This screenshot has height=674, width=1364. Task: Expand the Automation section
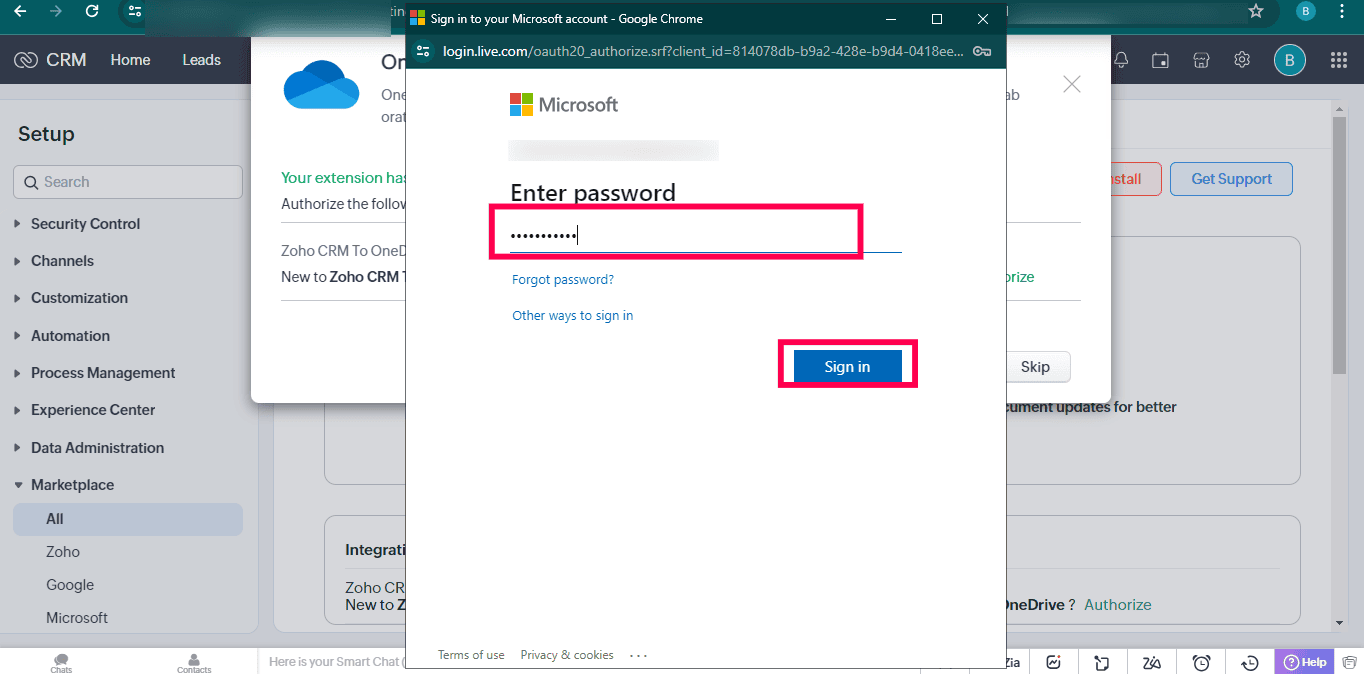(70, 336)
